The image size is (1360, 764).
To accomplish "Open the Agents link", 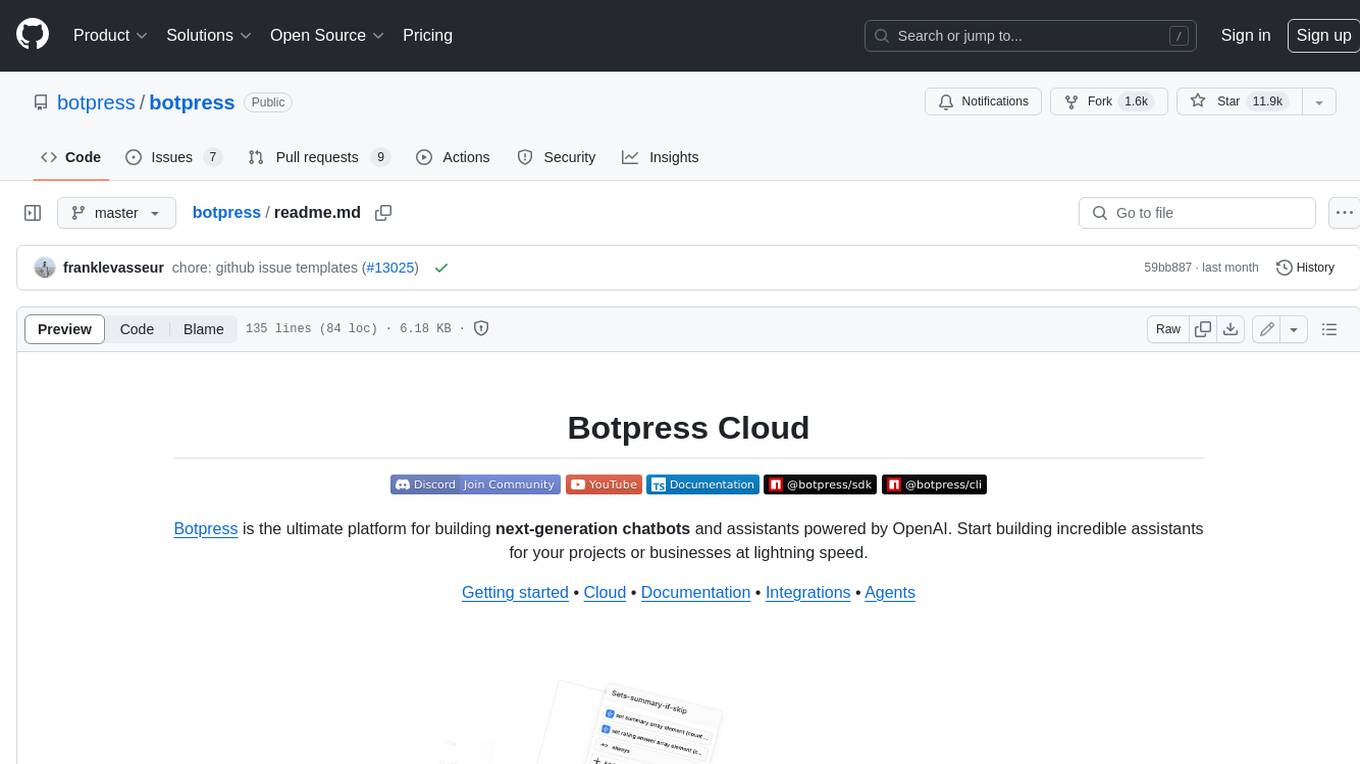I will click(890, 592).
